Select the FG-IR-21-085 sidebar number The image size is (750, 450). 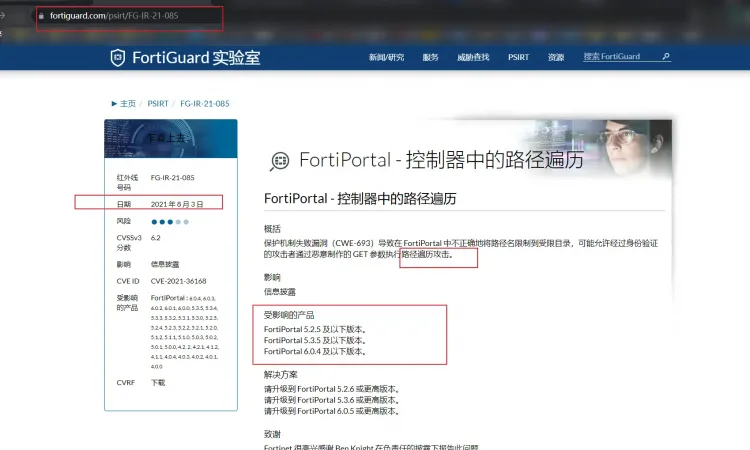172,177
